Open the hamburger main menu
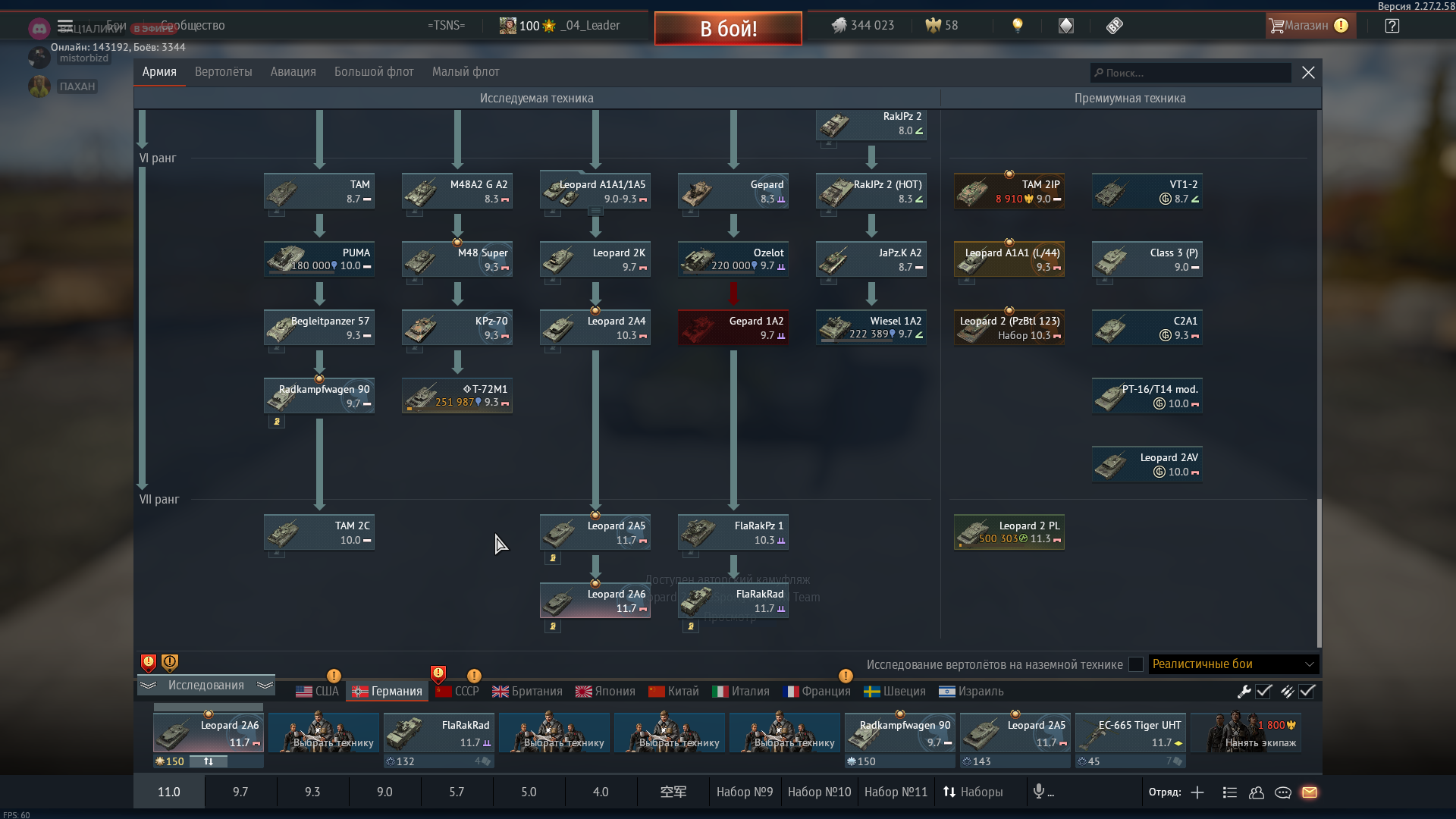 [x=65, y=26]
